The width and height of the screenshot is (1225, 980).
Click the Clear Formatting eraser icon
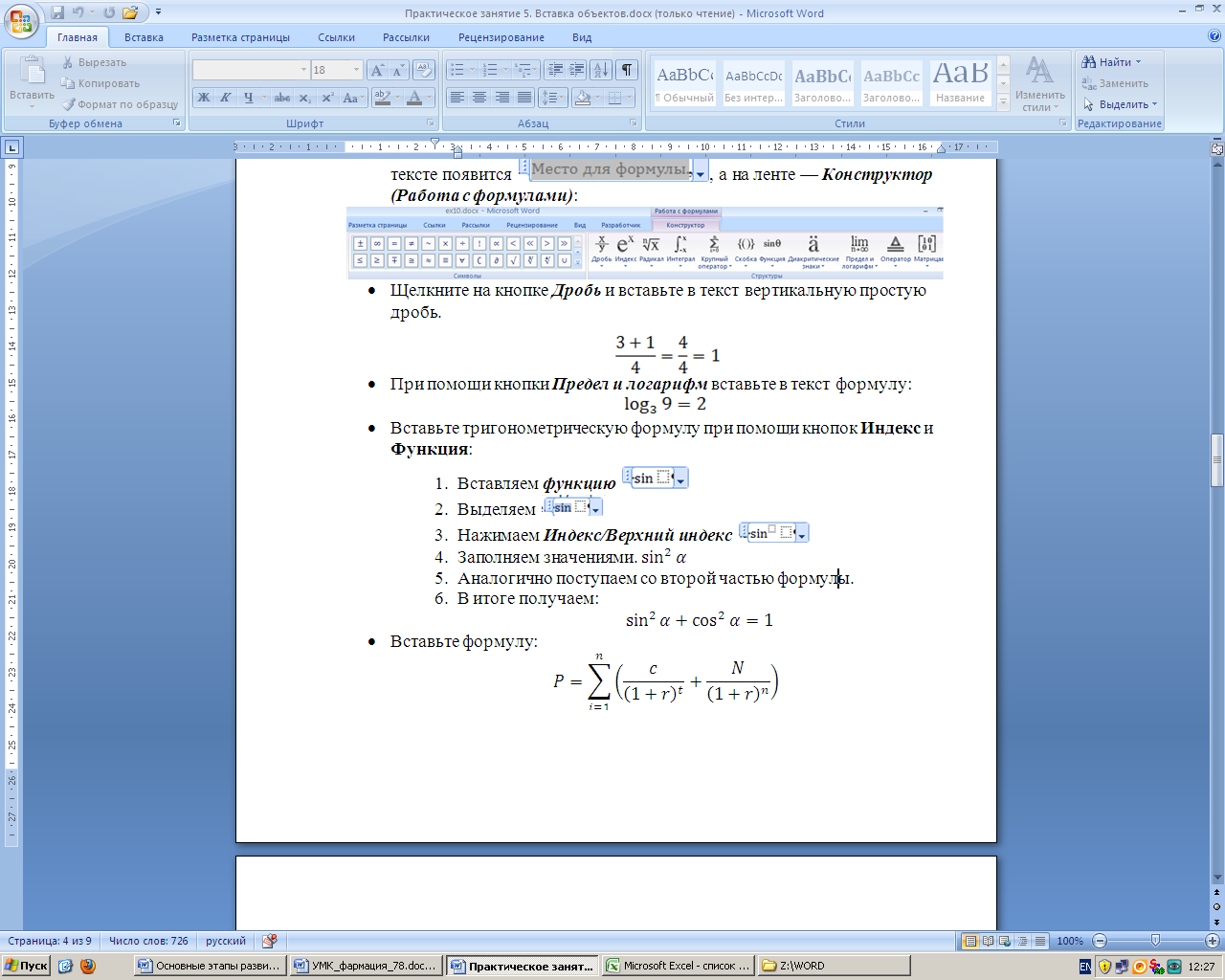(424, 70)
